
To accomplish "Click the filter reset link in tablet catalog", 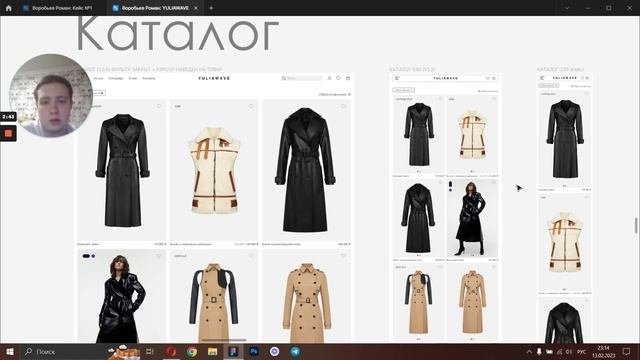I will (x=488, y=91).
